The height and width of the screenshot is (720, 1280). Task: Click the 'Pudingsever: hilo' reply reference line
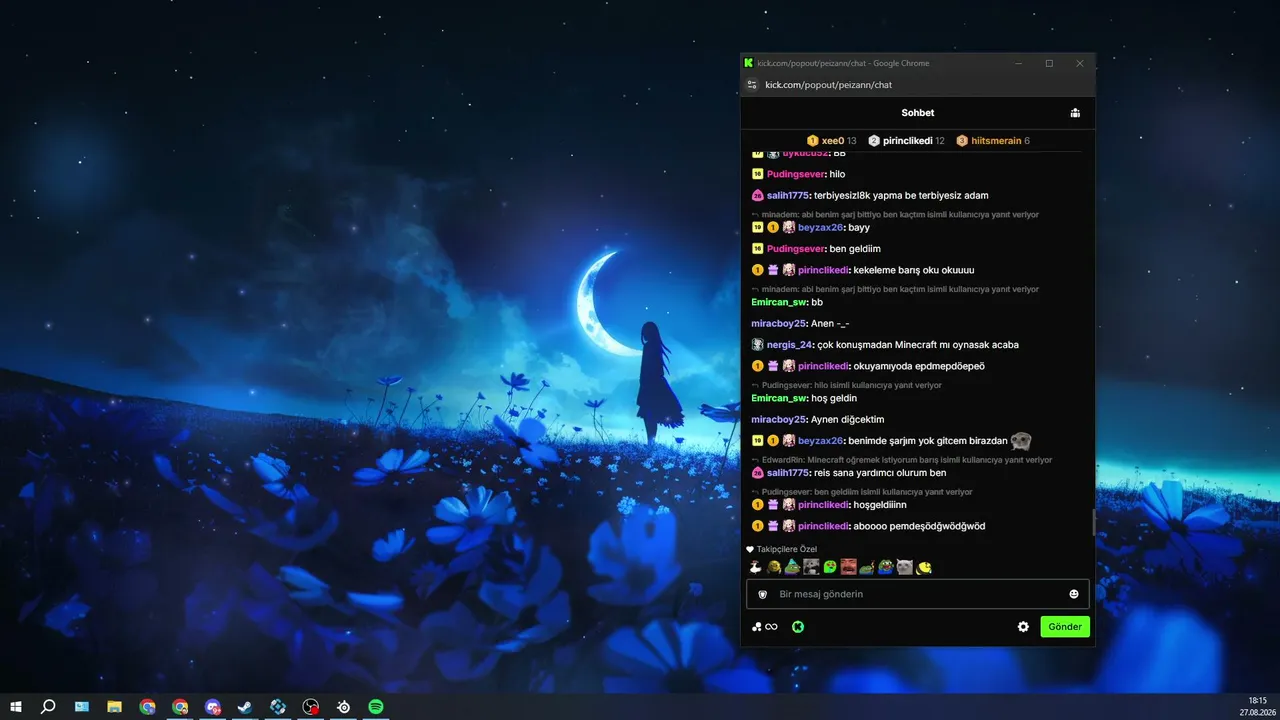[x=846, y=385]
